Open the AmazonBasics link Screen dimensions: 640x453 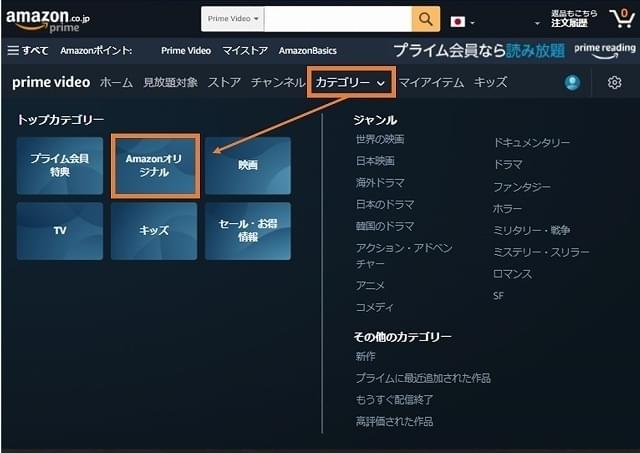point(308,51)
